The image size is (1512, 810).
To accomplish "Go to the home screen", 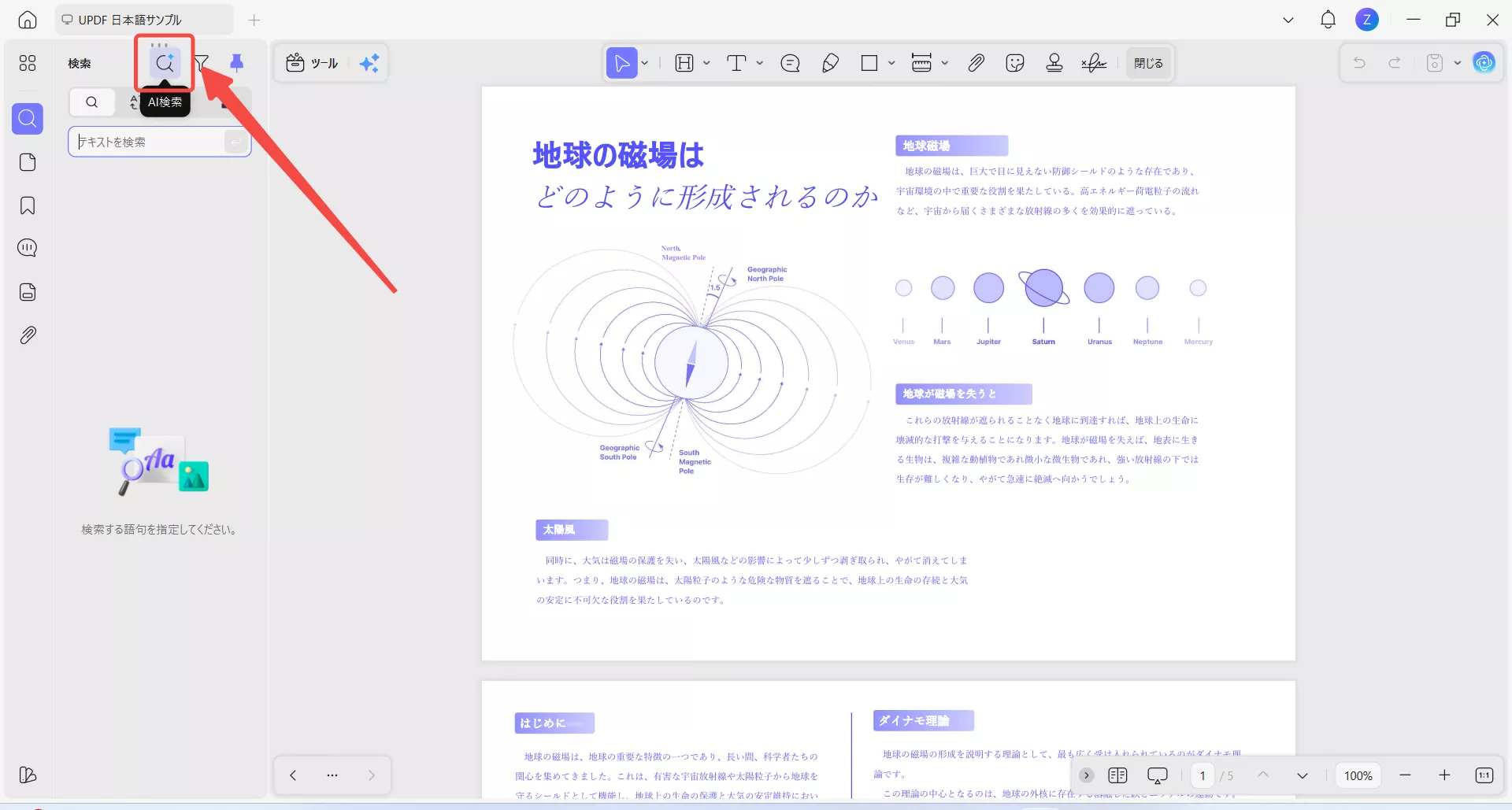I will 28,20.
